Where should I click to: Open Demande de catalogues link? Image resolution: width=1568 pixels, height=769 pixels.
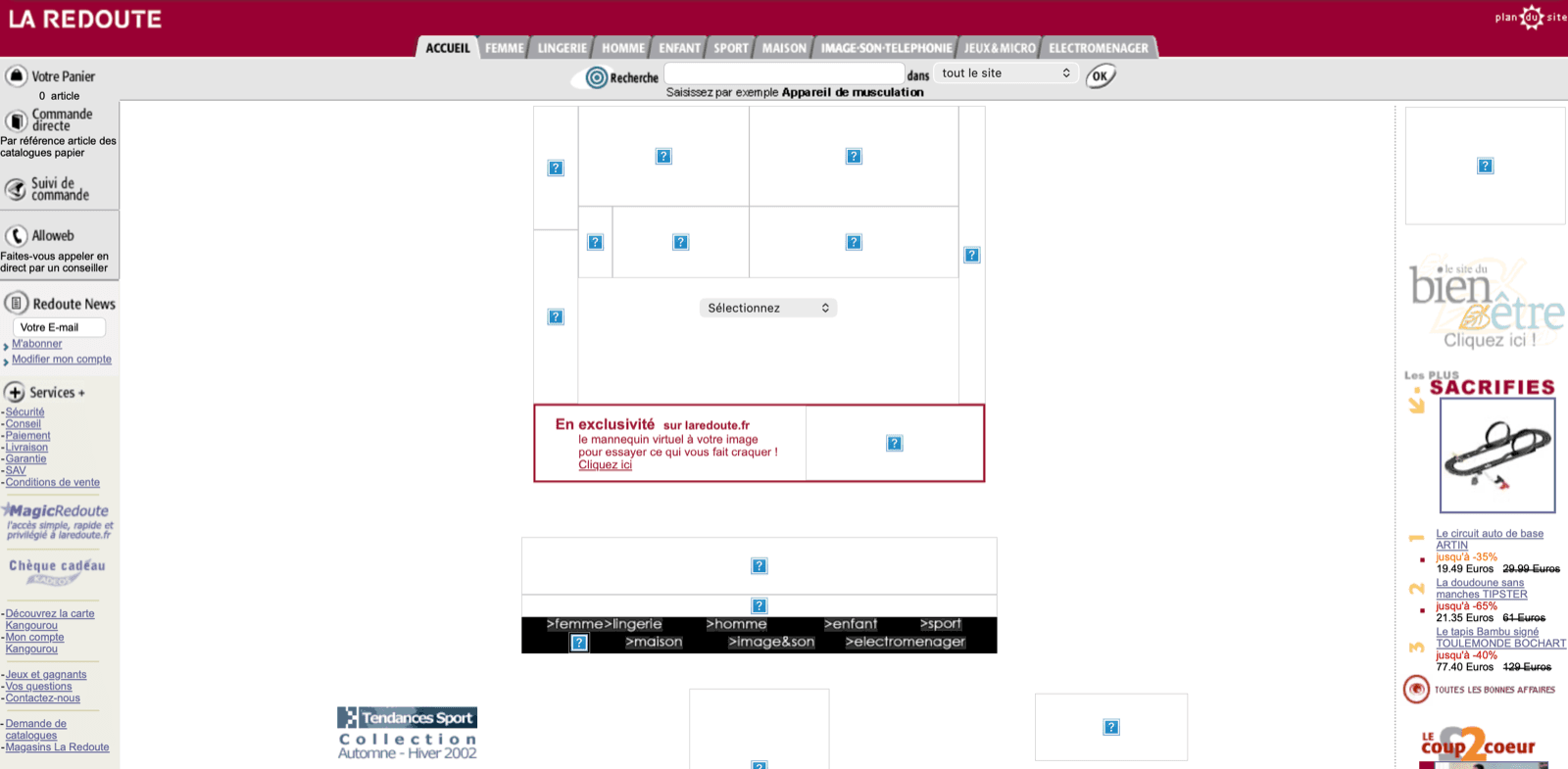click(x=36, y=730)
